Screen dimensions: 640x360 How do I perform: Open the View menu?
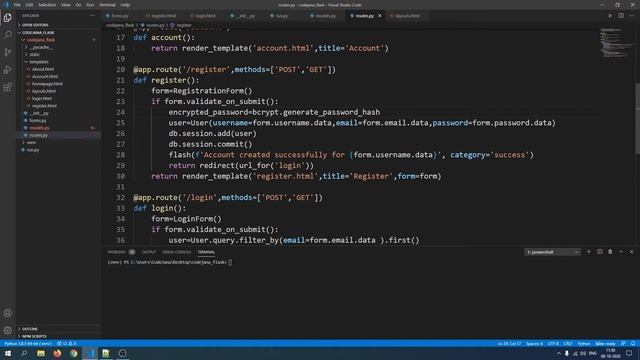click(x=66, y=5)
